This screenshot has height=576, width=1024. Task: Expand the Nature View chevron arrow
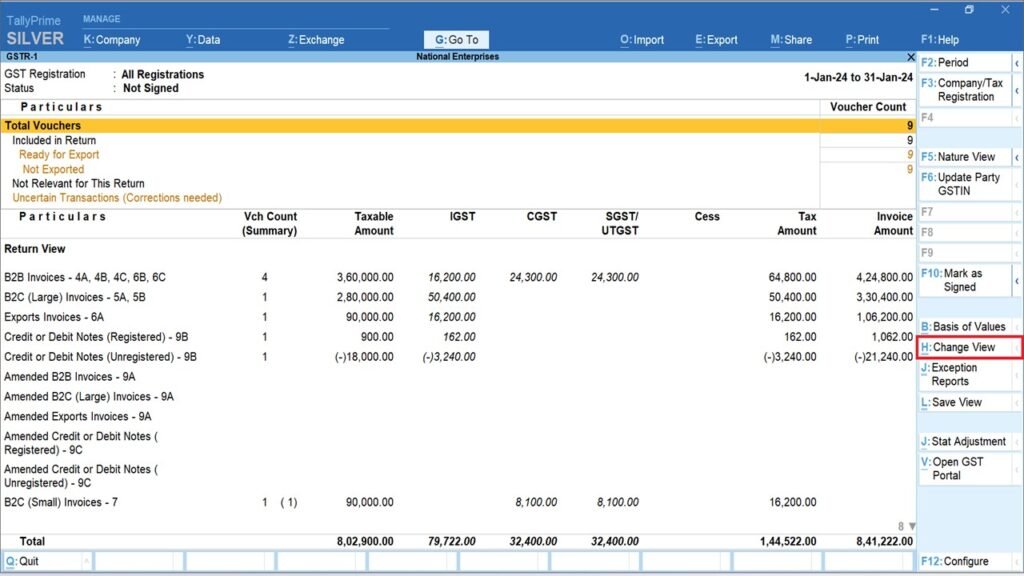pos(1015,157)
